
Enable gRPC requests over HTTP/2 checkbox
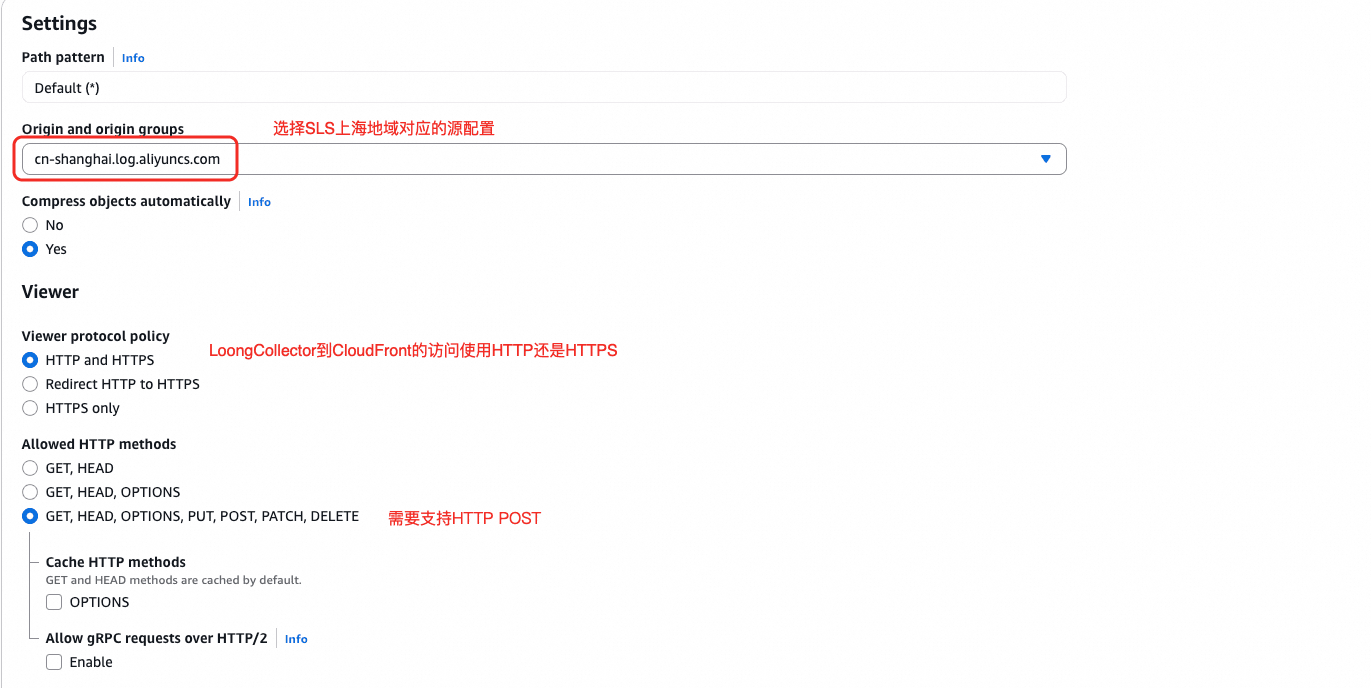click(54, 662)
